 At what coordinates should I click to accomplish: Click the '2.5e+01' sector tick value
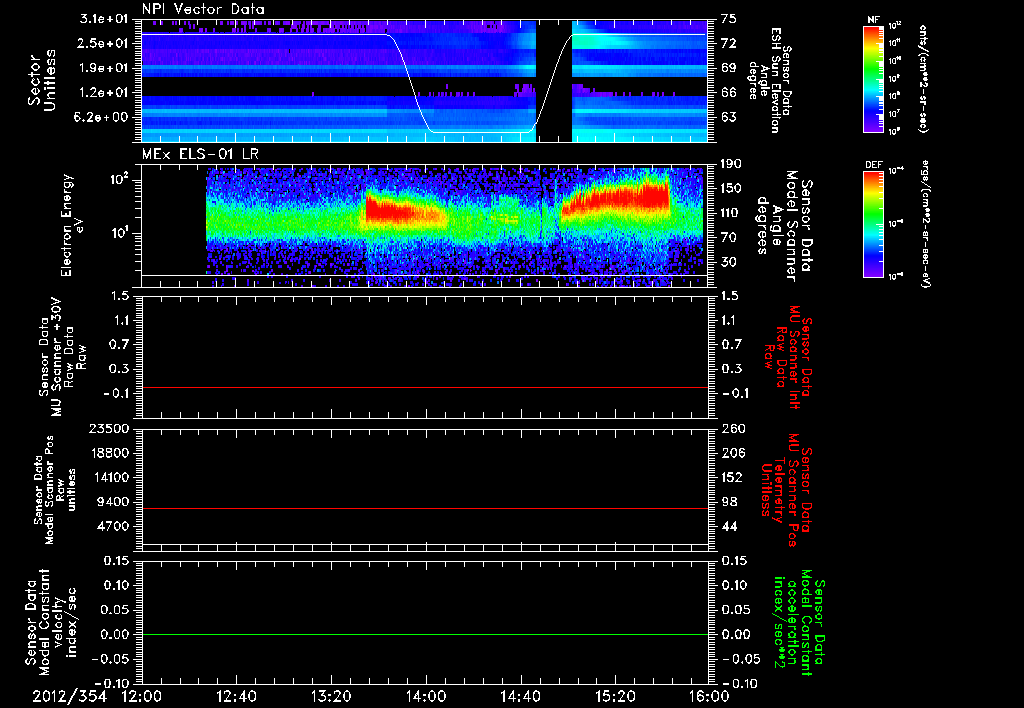tap(105, 43)
